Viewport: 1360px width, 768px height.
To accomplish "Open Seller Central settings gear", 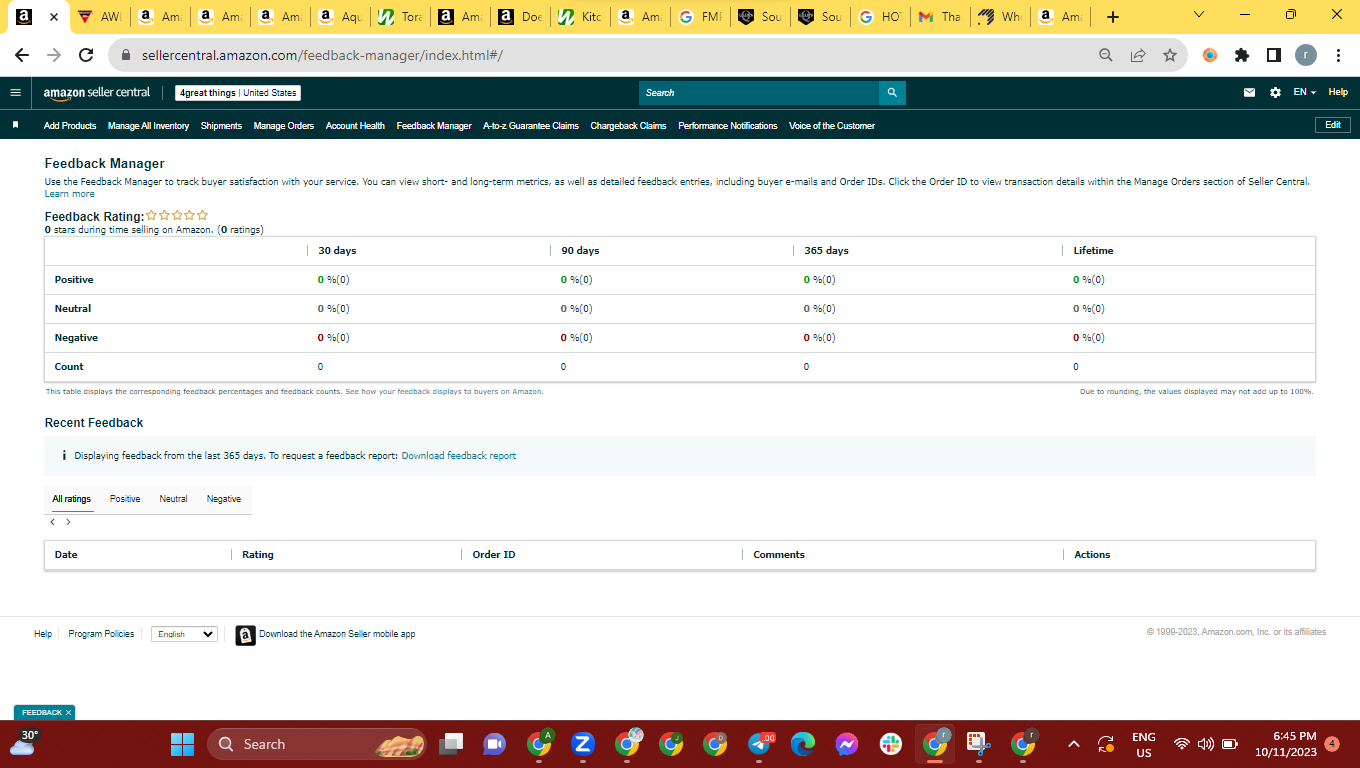I will [1275, 93].
